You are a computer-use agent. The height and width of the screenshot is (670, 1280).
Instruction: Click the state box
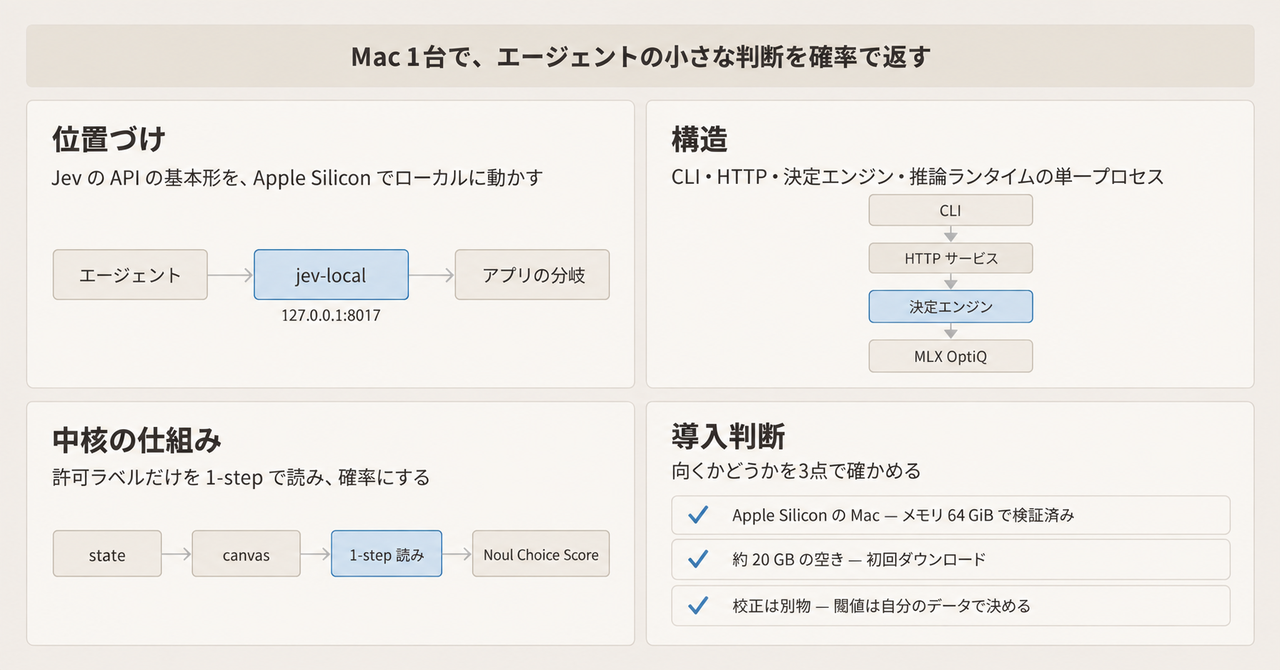pyautogui.click(x=107, y=554)
